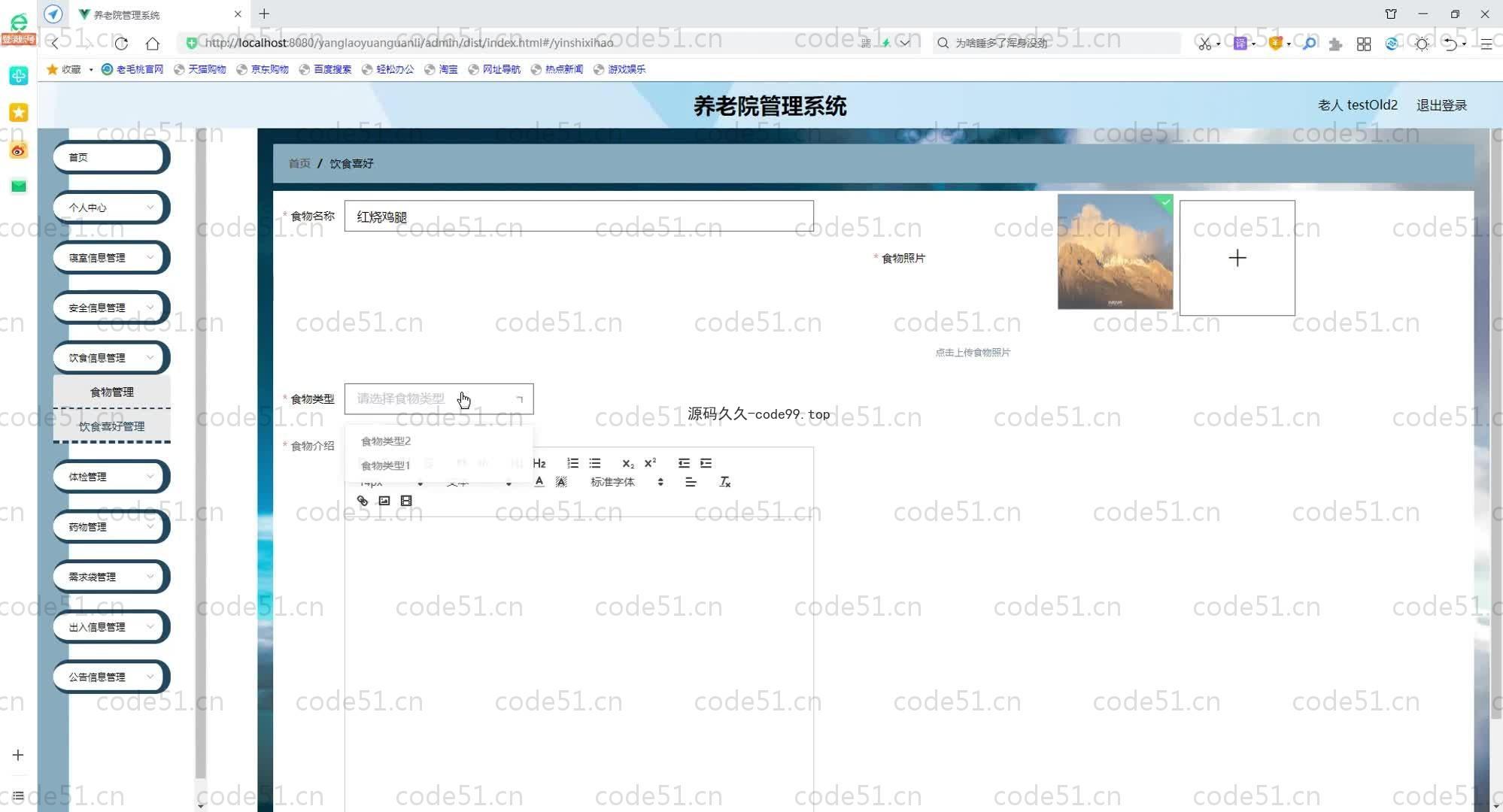Click 退出登录 link in header

tap(1441, 105)
